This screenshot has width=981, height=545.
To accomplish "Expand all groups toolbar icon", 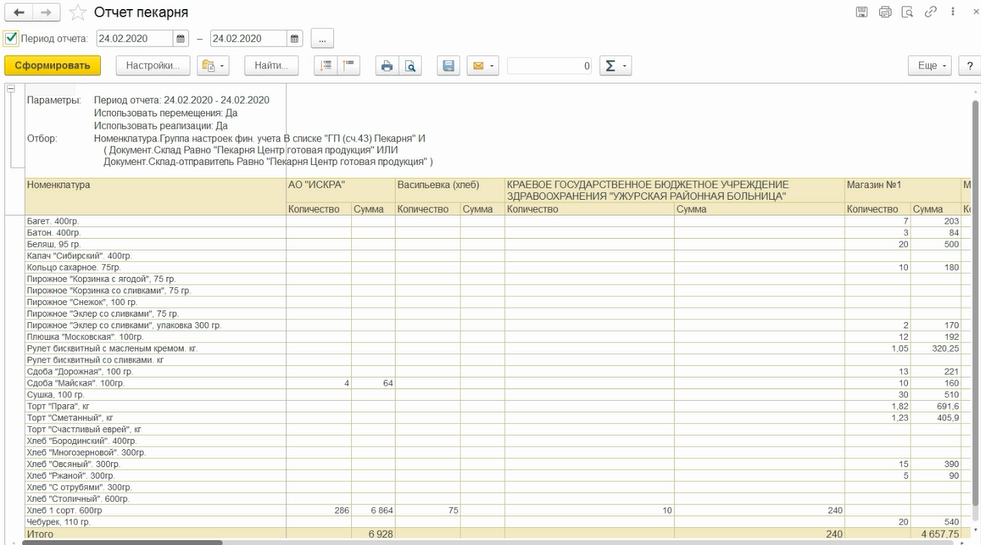I will click(x=325, y=66).
